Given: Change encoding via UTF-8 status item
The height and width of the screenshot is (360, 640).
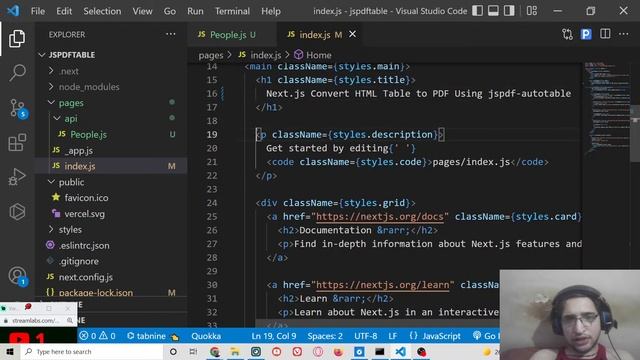Looking at the screenshot, I should (365, 336).
